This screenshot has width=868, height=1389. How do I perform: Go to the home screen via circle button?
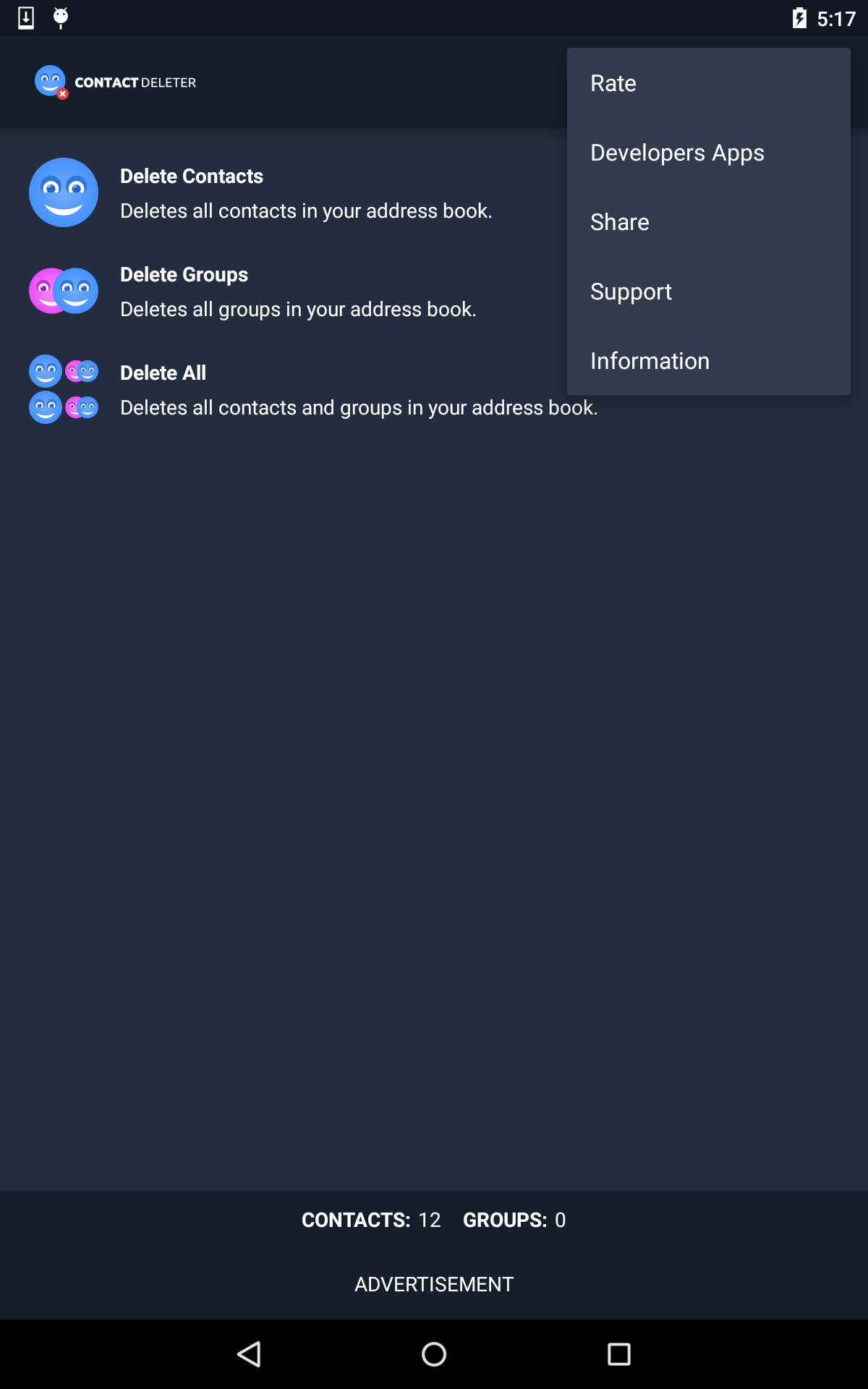coord(434,1354)
